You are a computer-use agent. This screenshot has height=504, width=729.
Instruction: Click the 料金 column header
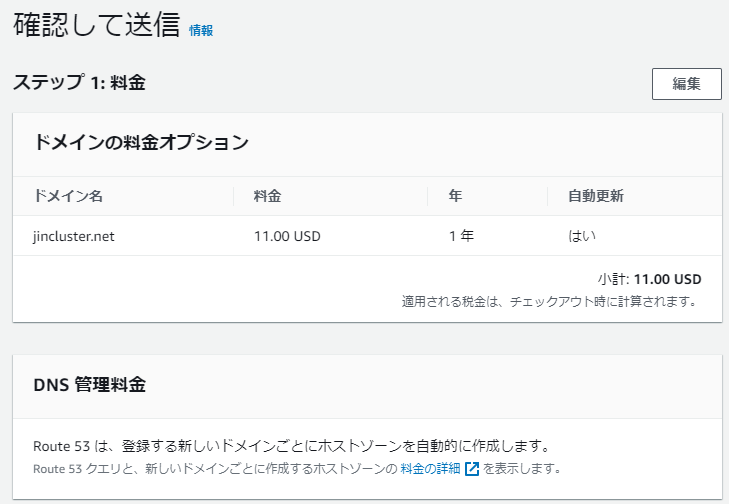[268, 196]
